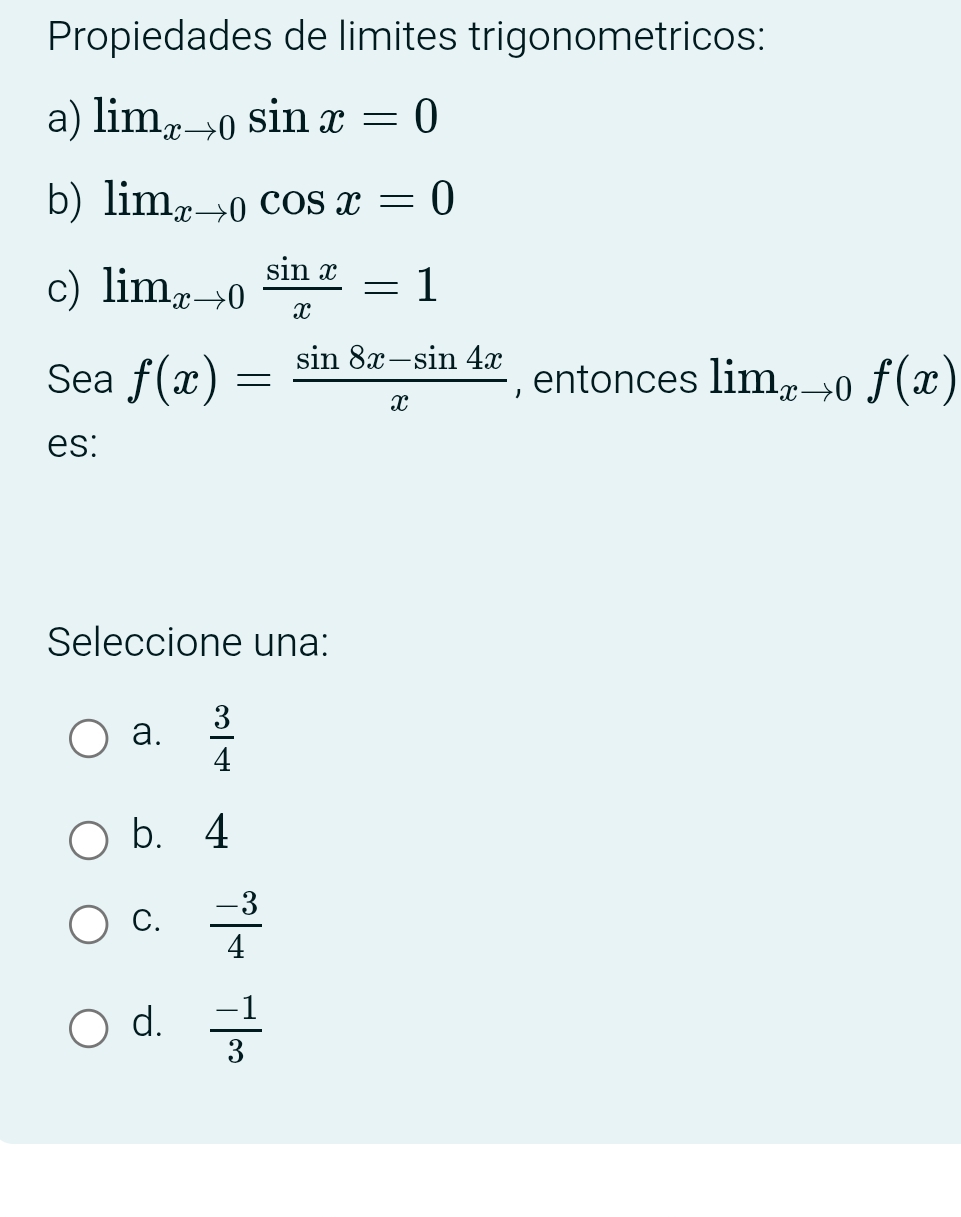Click the word "entonces" in the question

pyautogui.click(x=616, y=380)
